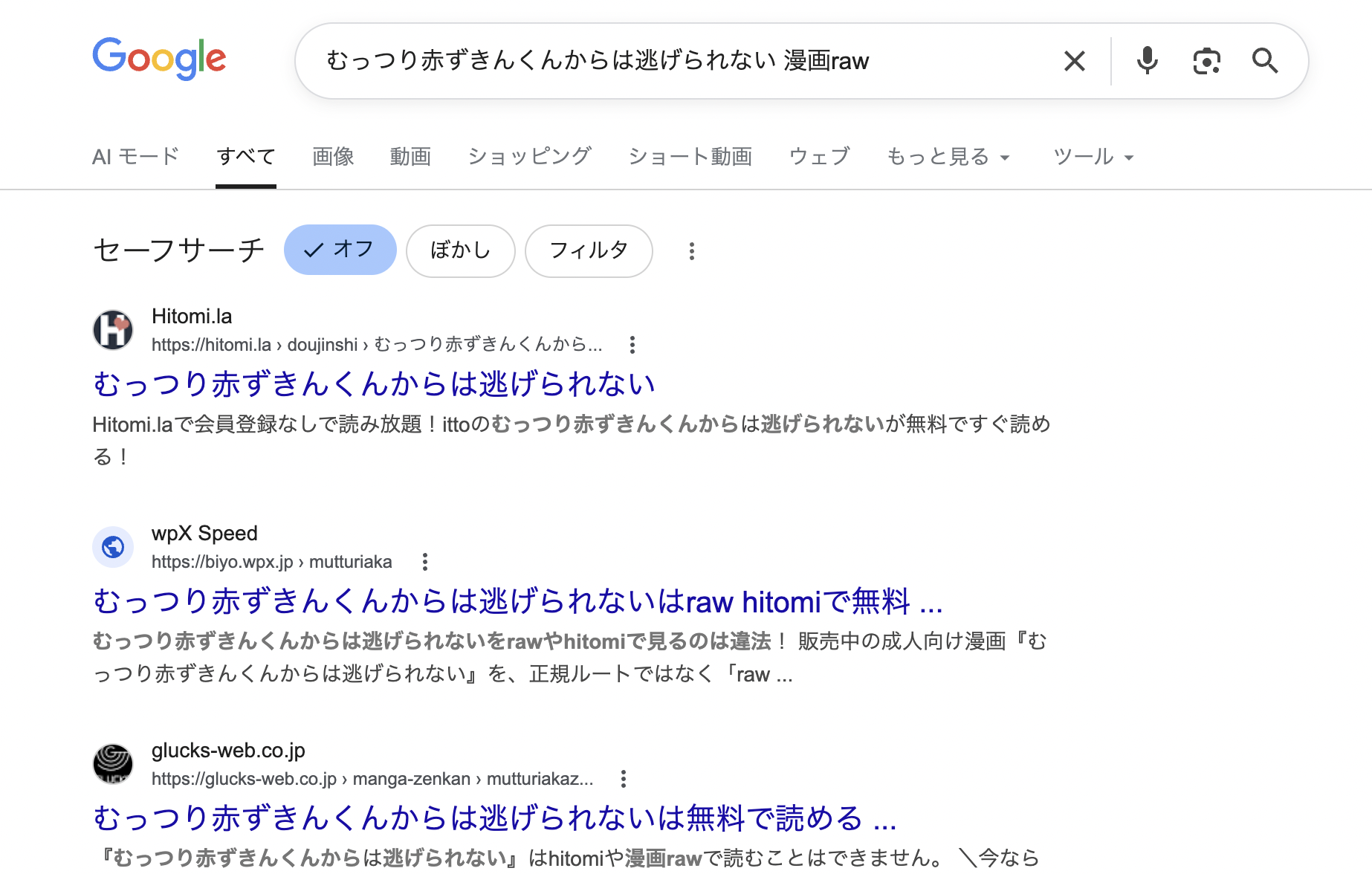This screenshot has width=1372, height=874.
Task: Click the Hitomi.la site name
Action: 192,317
